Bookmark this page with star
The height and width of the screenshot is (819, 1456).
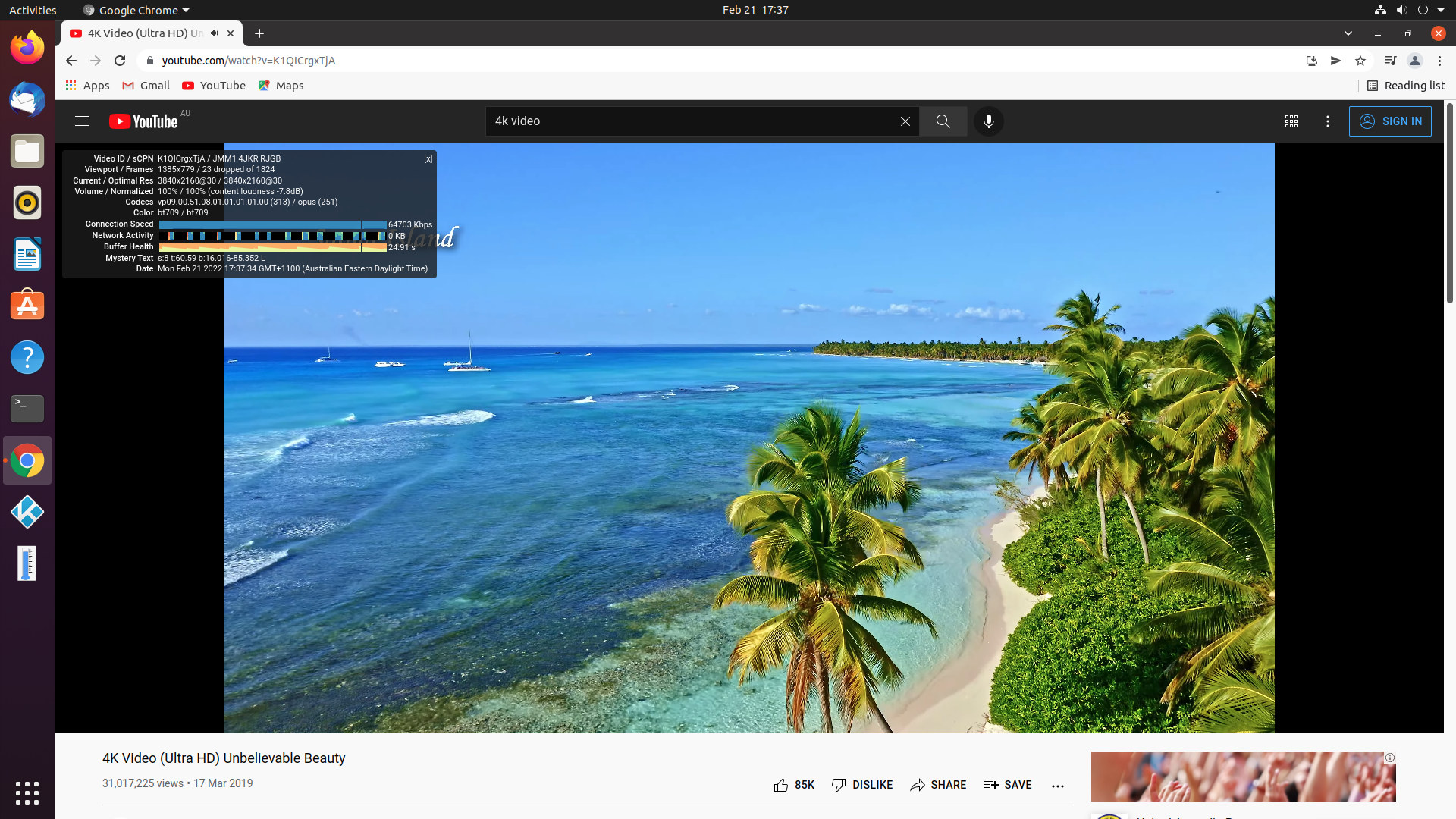click(x=1360, y=61)
